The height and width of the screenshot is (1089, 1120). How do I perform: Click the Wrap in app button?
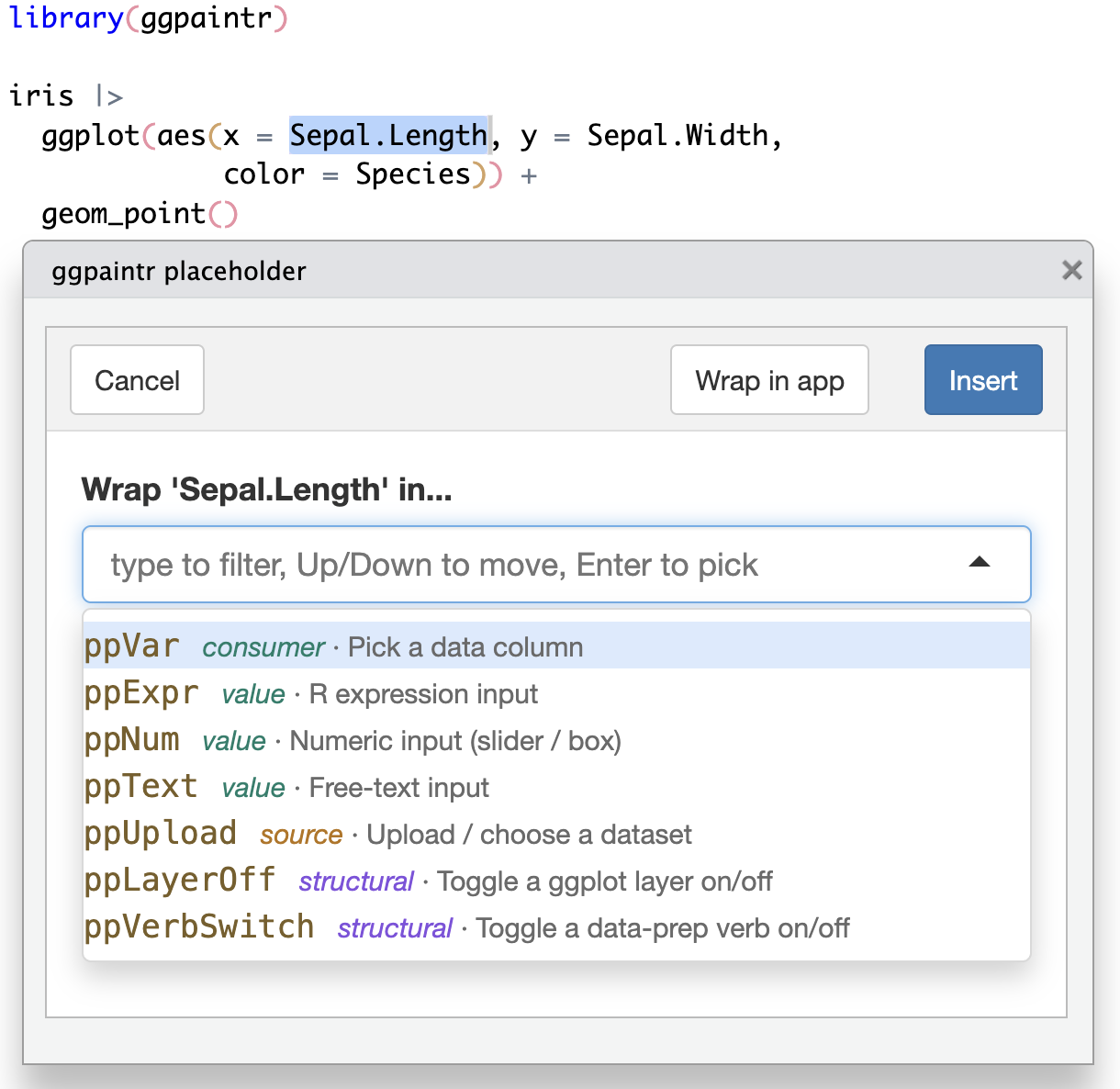tap(769, 380)
